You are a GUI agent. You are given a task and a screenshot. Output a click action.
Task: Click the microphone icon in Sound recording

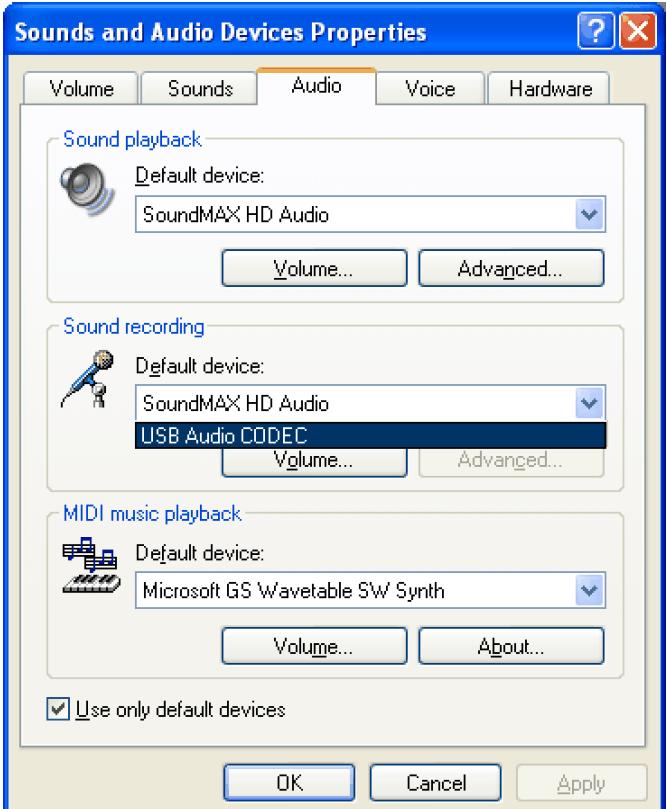[x=88, y=379]
